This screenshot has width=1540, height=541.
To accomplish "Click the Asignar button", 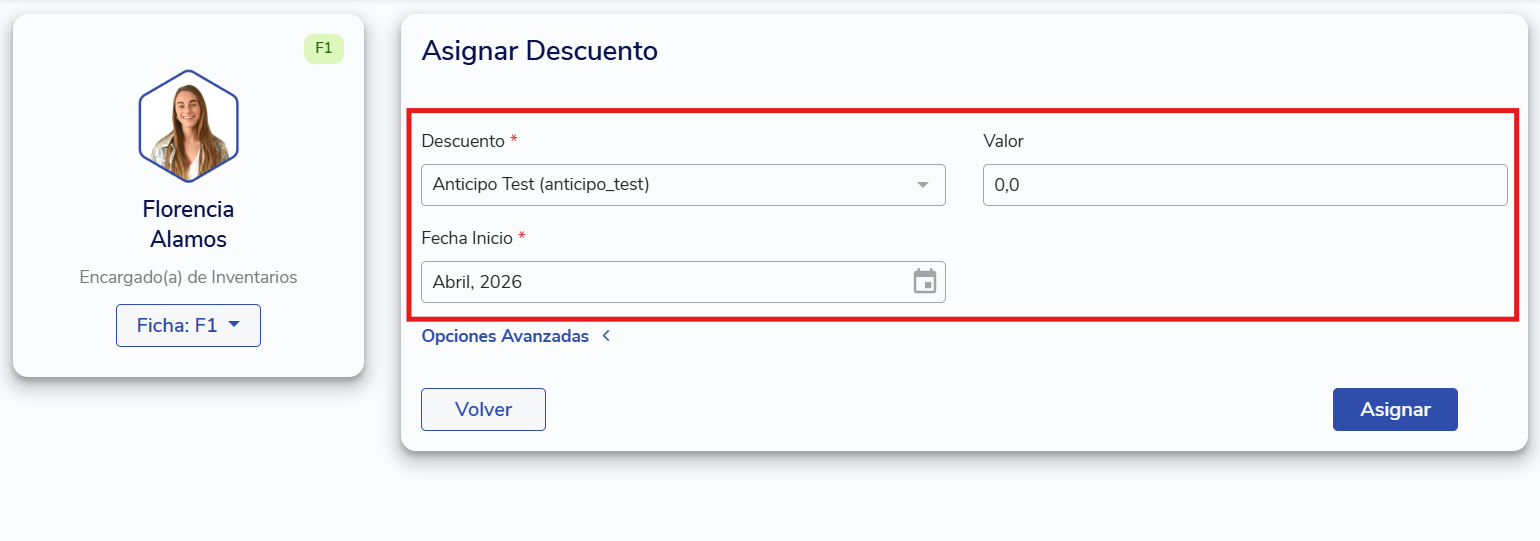I will tap(1395, 410).
